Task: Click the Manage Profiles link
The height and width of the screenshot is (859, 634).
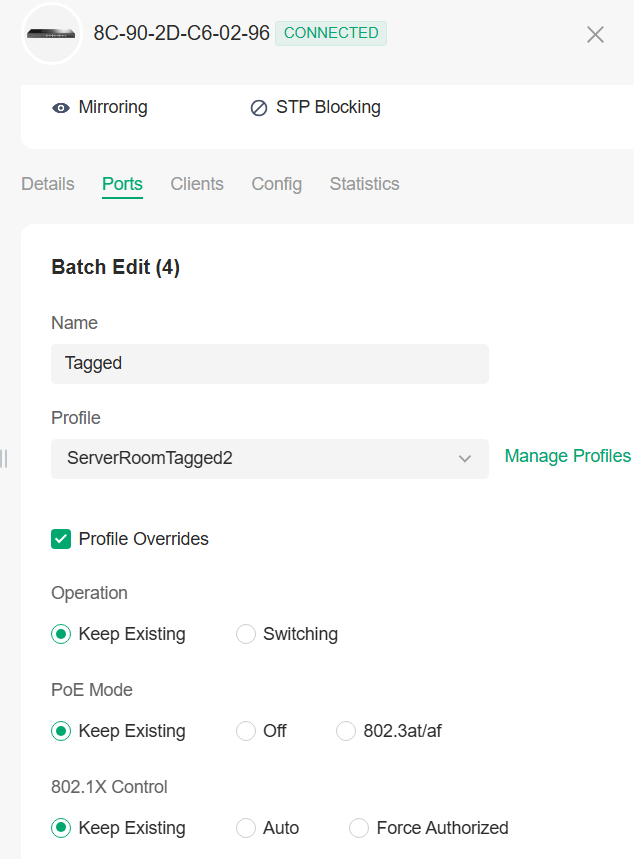Action: click(567, 456)
